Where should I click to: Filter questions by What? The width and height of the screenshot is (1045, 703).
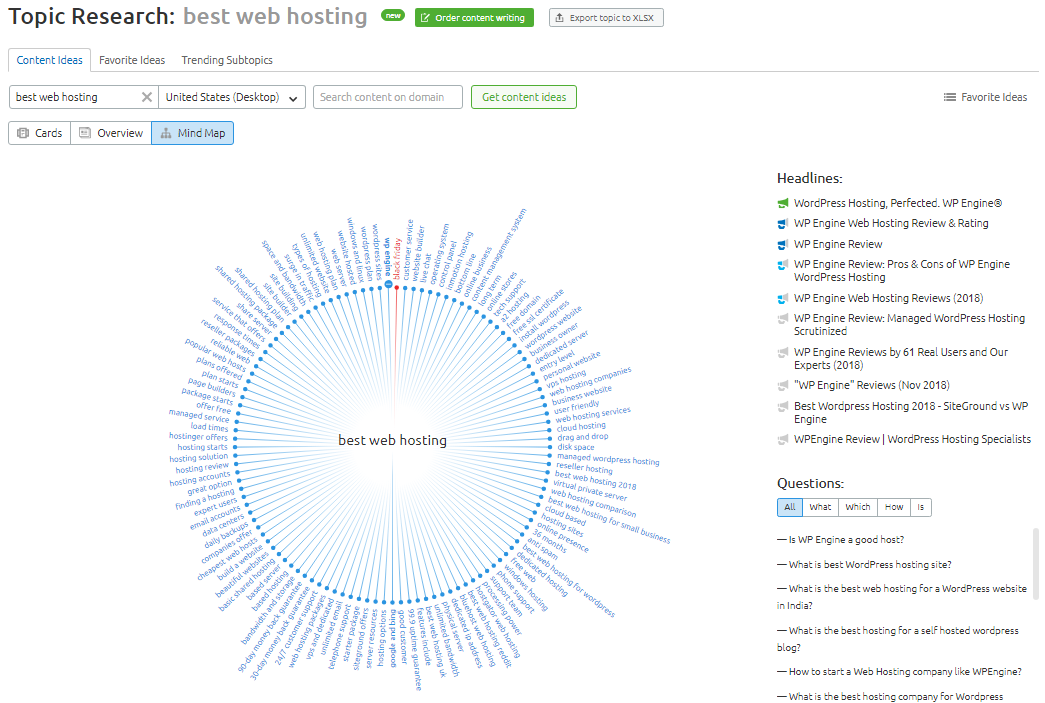820,507
